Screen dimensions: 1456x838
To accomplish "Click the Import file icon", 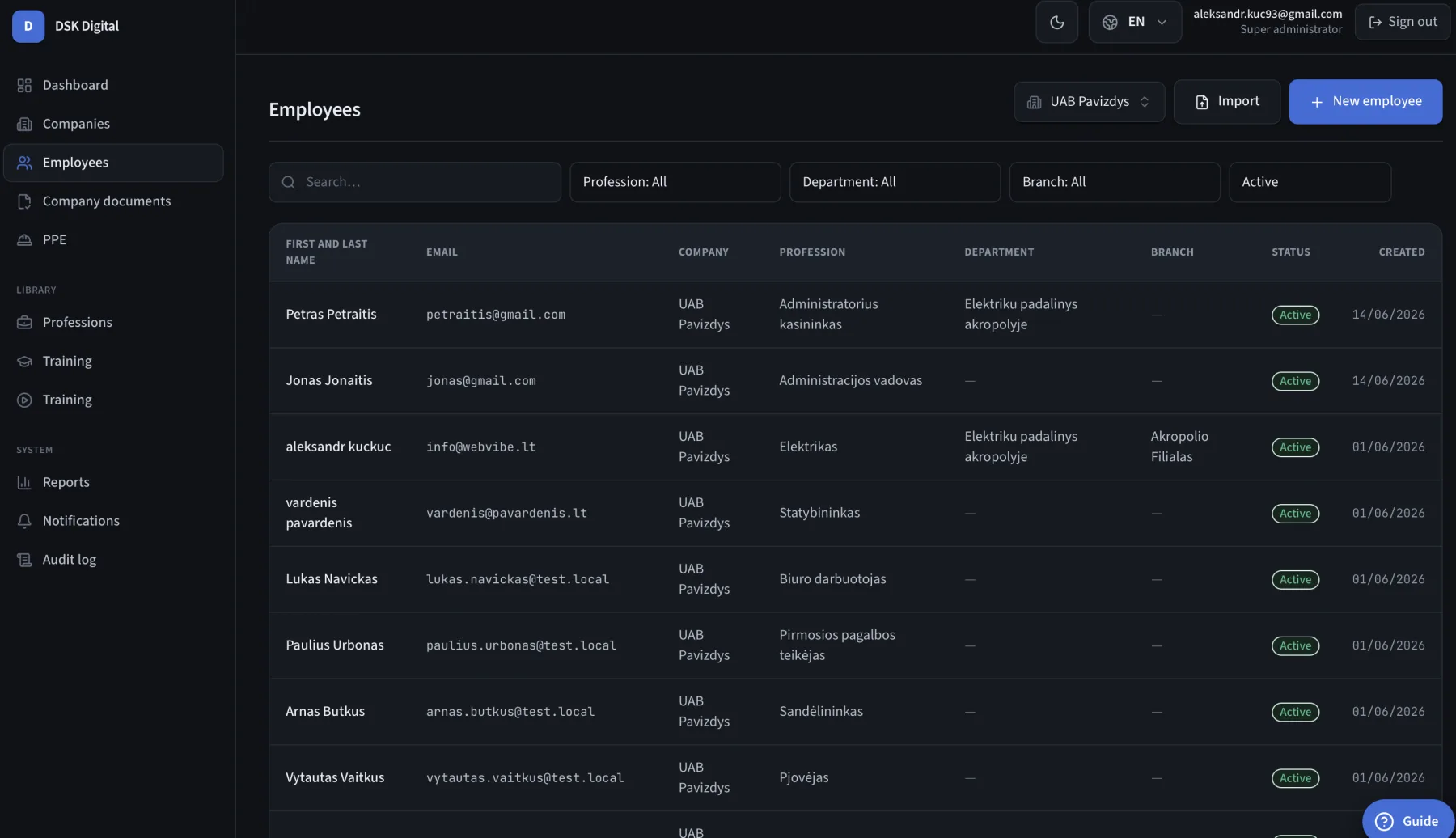I will (1202, 102).
